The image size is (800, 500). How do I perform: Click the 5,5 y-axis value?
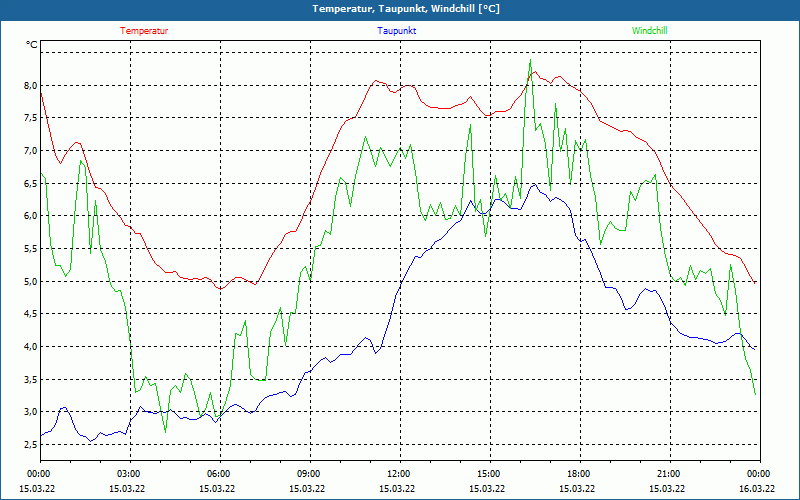pyautogui.click(x=31, y=248)
